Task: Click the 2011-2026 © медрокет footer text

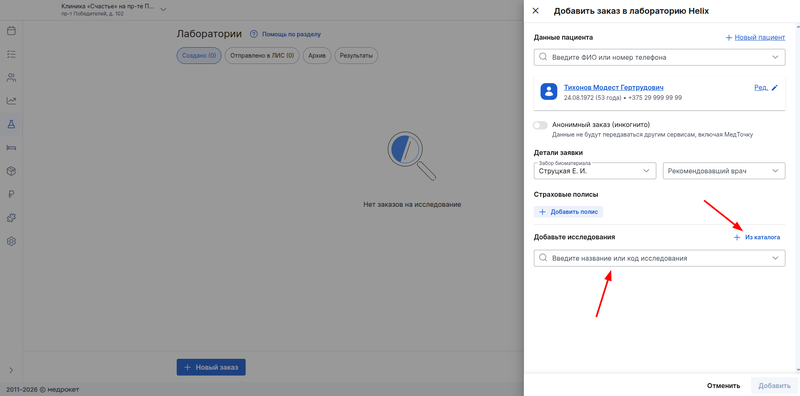Action: tap(42, 389)
